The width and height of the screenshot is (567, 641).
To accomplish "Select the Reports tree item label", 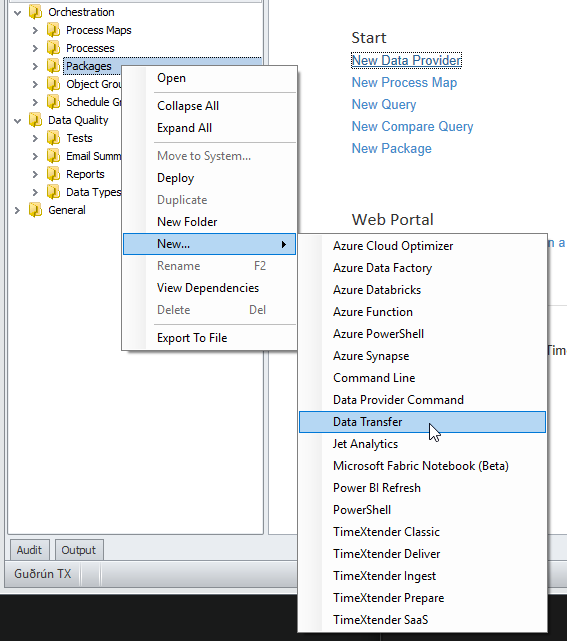I will tap(85, 174).
